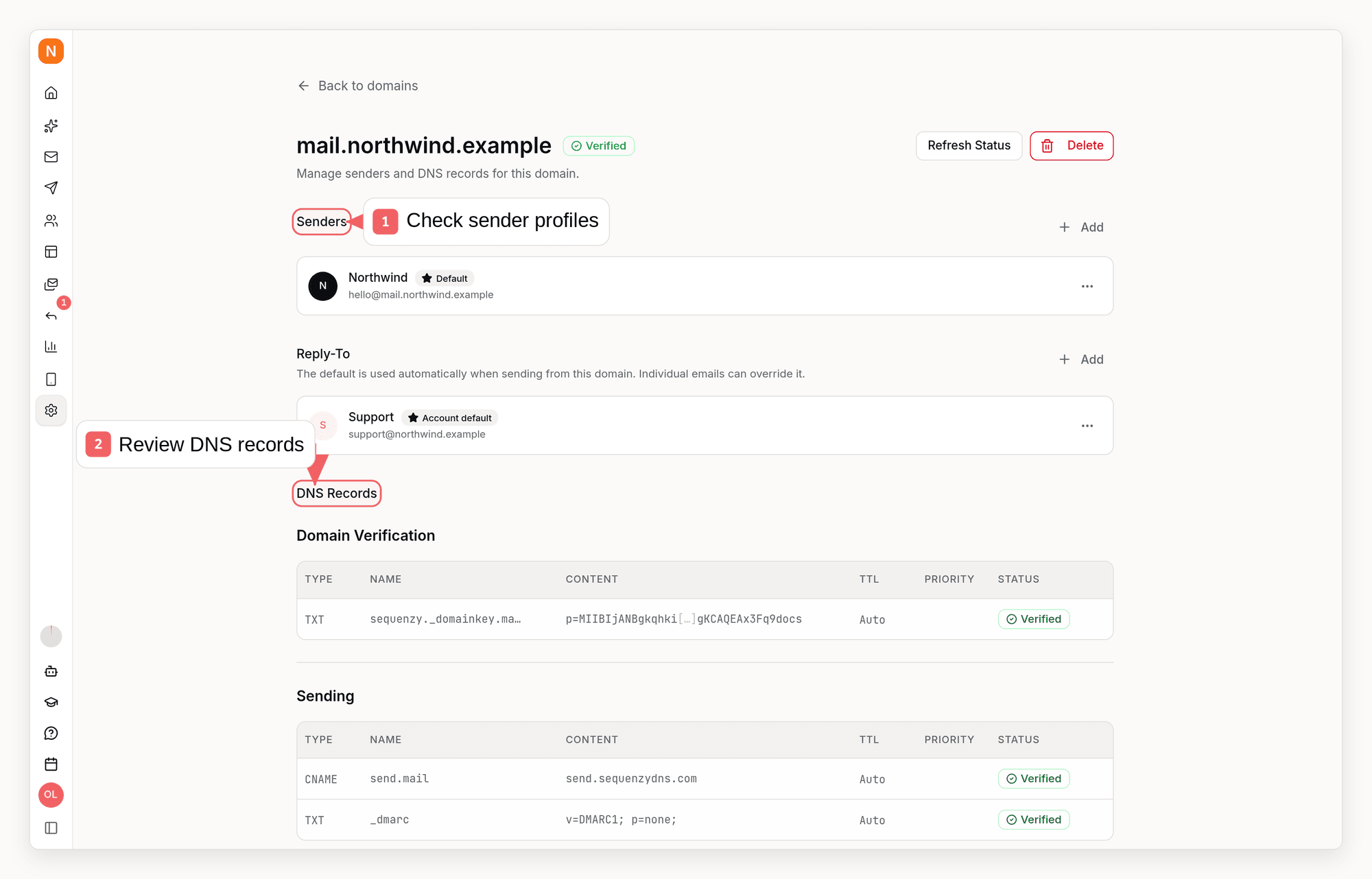
Task: Open options menu for Support reply-to
Action: pos(1087,426)
